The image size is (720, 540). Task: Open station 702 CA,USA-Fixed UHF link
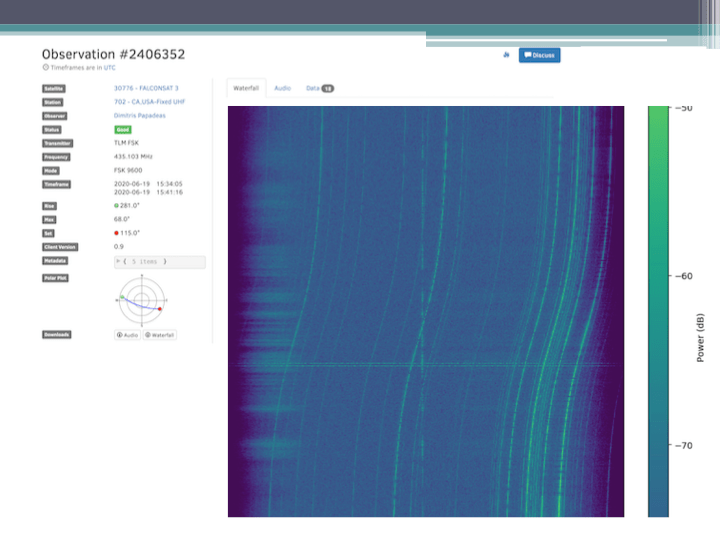click(x=149, y=101)
